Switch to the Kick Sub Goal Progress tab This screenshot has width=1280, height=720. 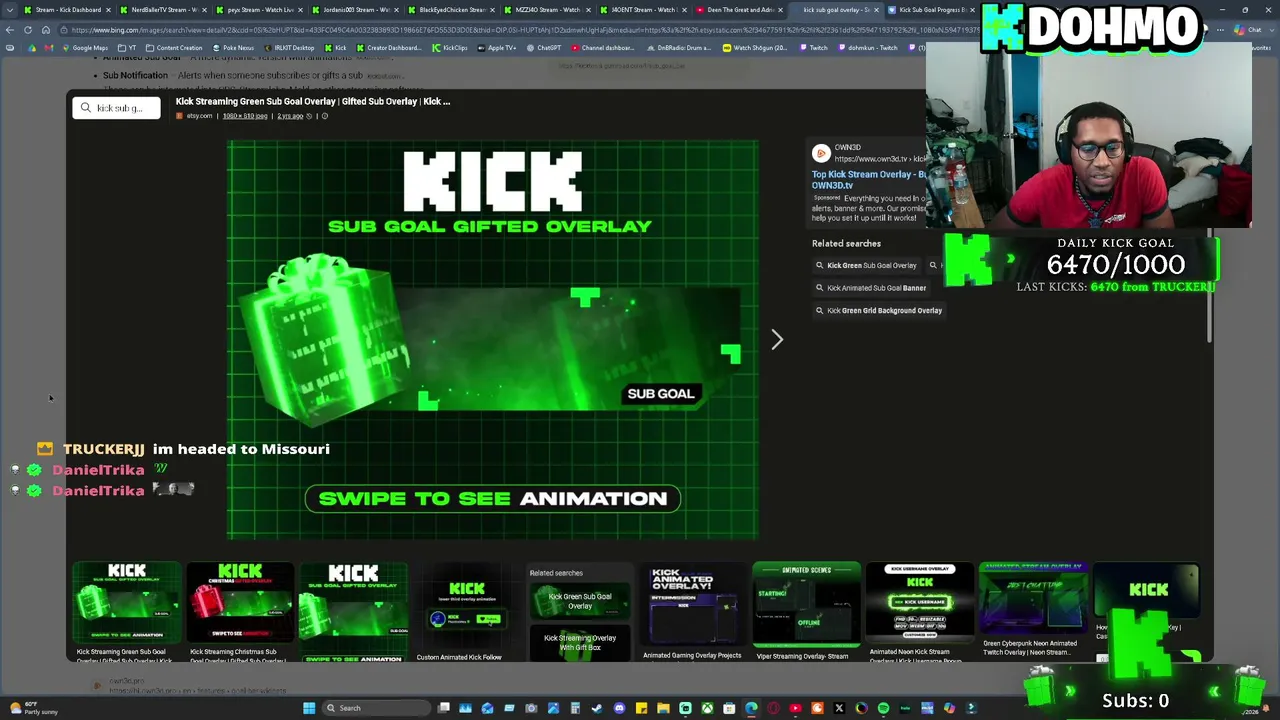pyautogui.click(x=930, y=10)
